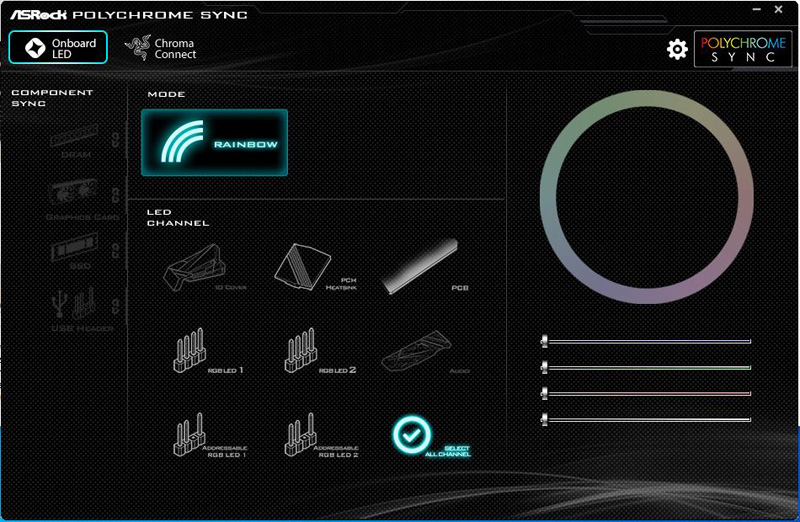Image resolution: width=800 pixels, height=522 pixels.
Task: Click the blue color slider track
Action: click(649, 341)
